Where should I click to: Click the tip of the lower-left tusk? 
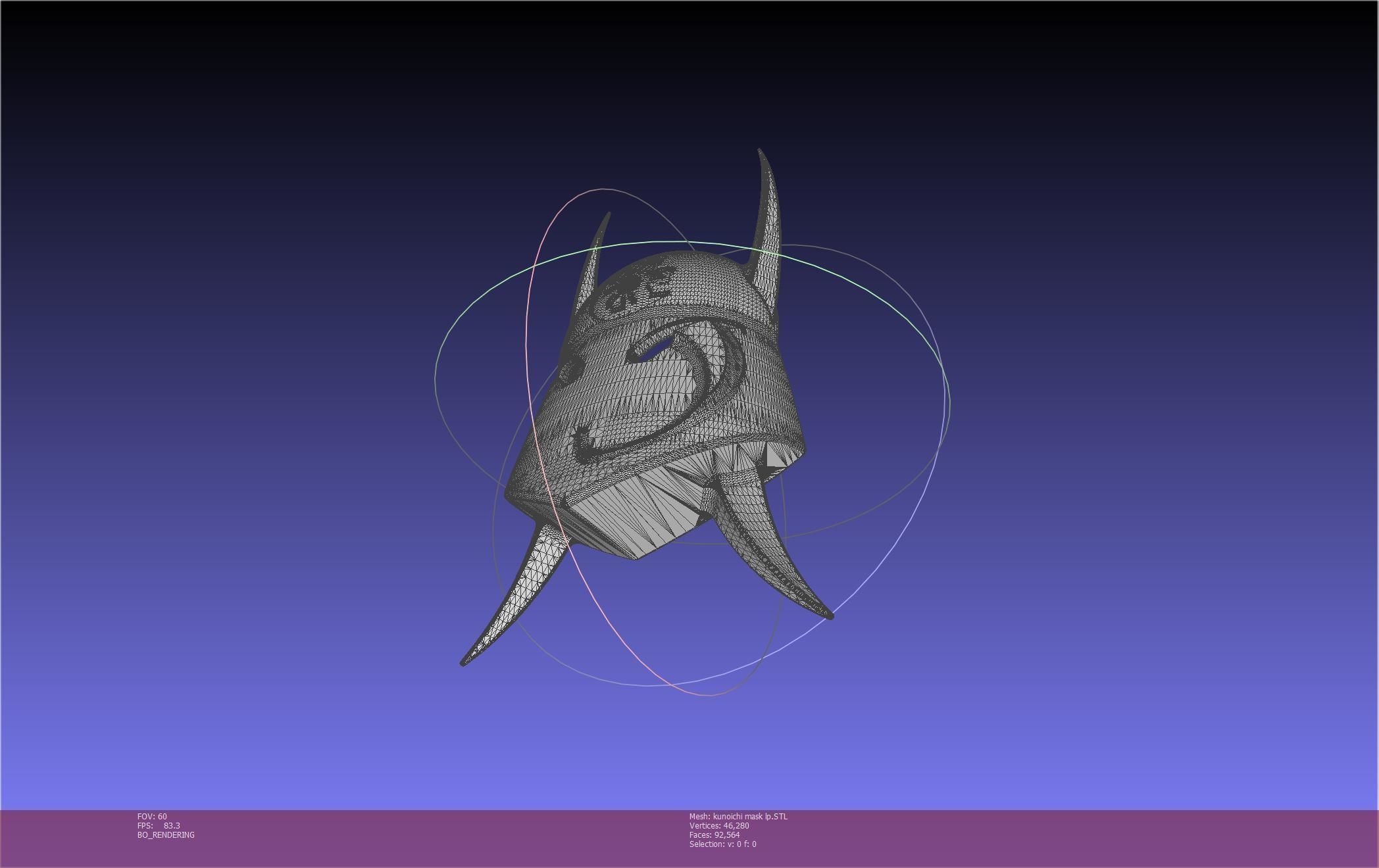463,662
